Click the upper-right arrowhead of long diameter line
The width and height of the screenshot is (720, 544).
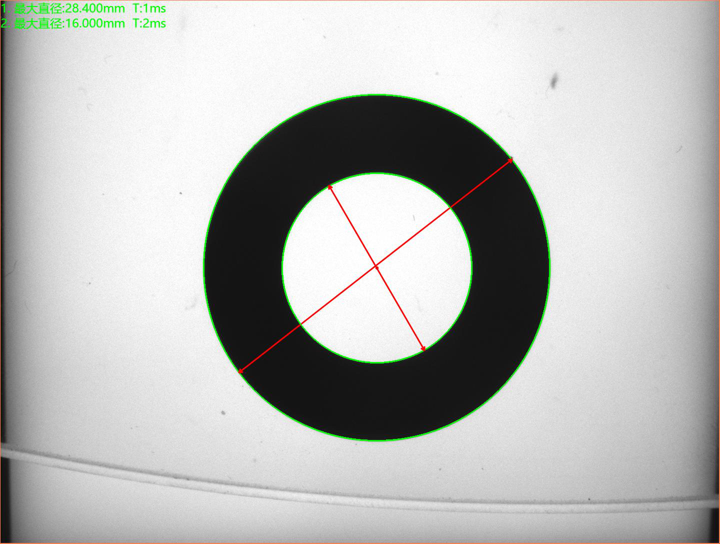pos(513,158)
